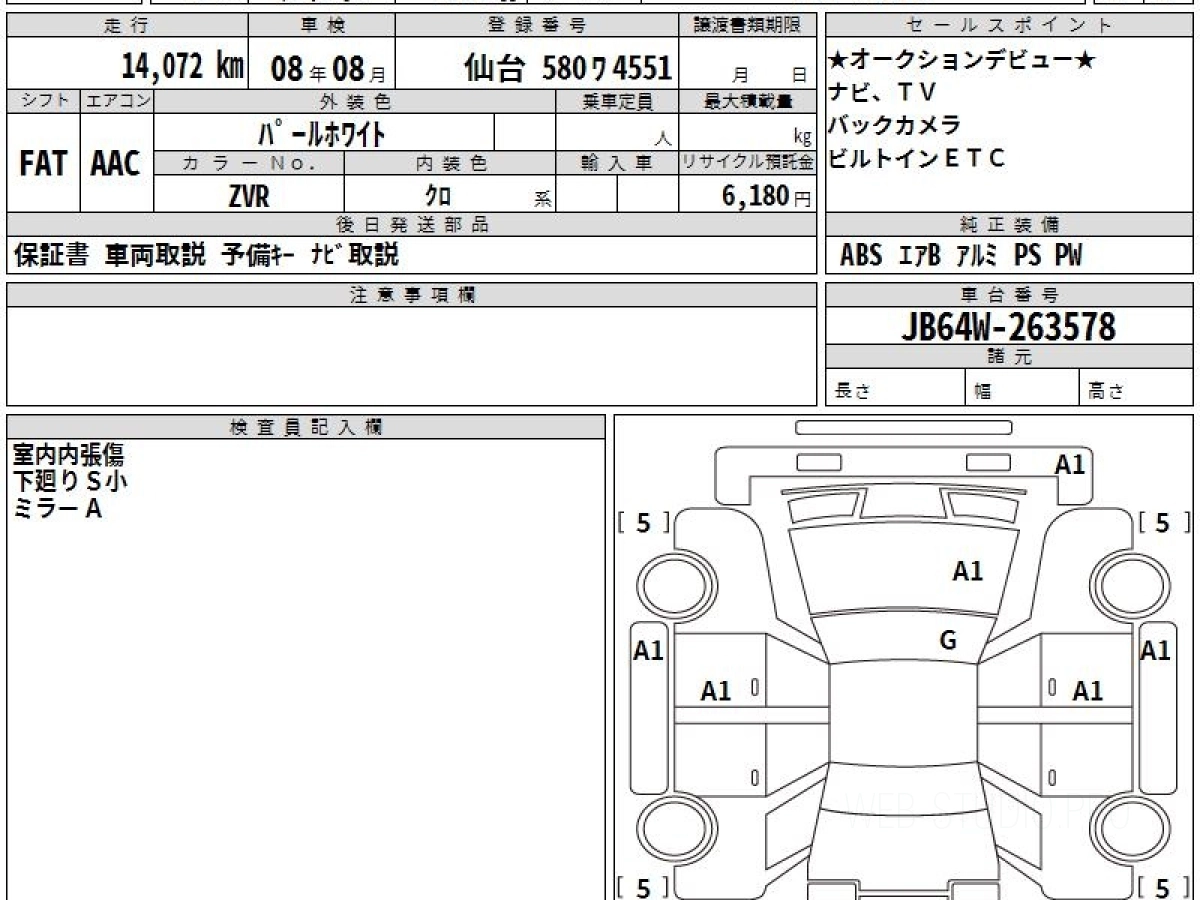Select the 注意事項欄 header
The height and width of the screenshot is (900, 1200).
(x=412, y=294)
